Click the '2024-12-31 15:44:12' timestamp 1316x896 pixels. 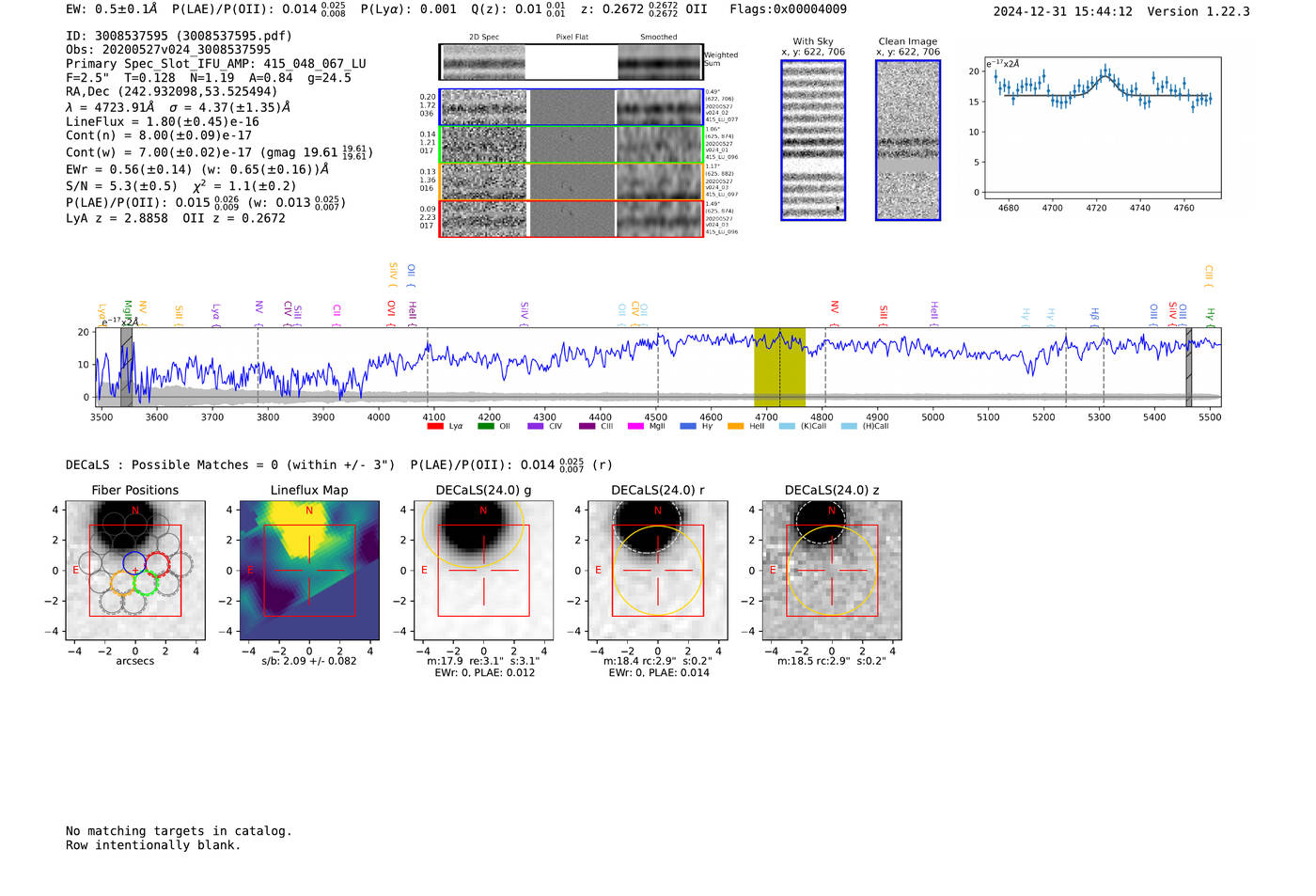click(1062, 12)
